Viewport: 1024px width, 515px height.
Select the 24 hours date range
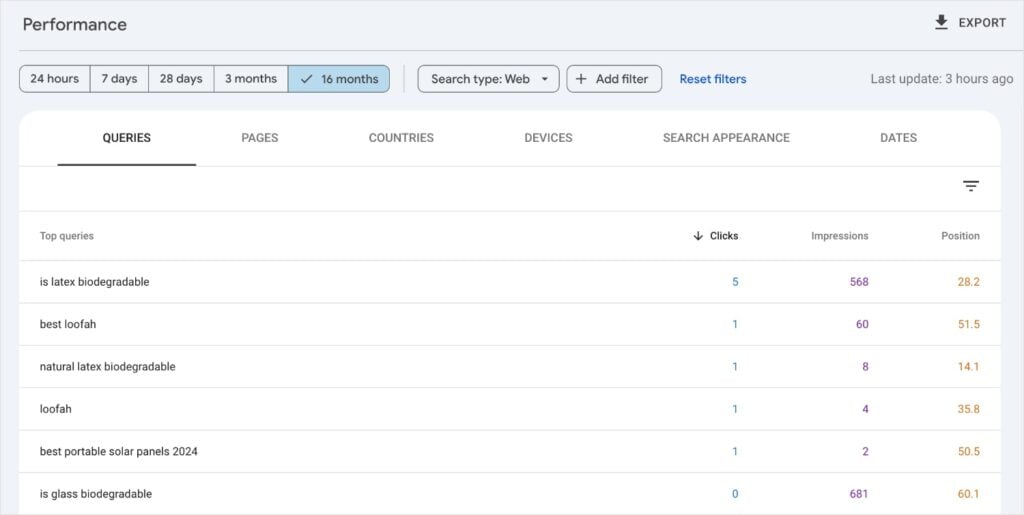tap(54, 79)
